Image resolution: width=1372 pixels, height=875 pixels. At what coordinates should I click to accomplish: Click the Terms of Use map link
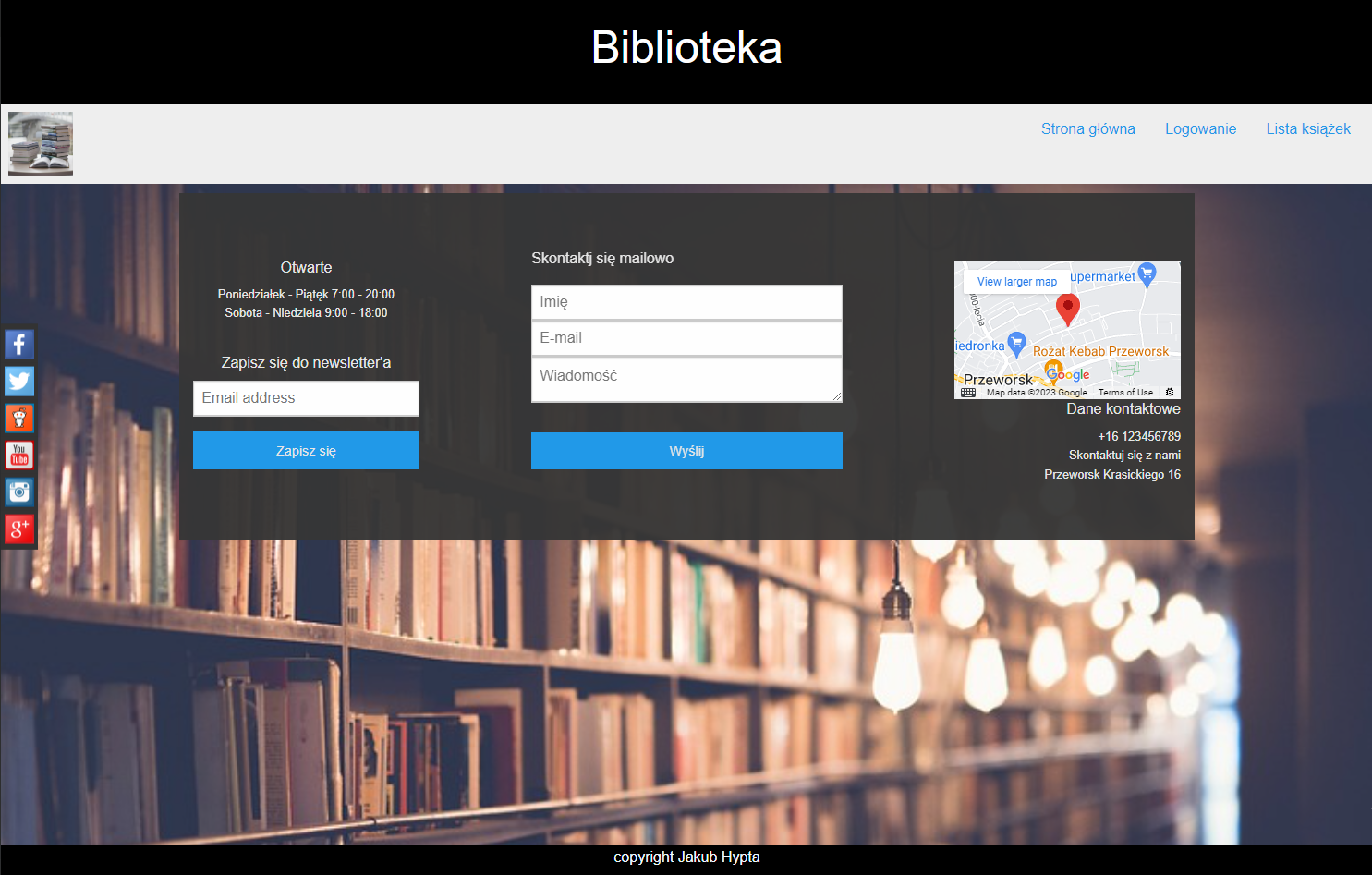[x=1125, y=392]
